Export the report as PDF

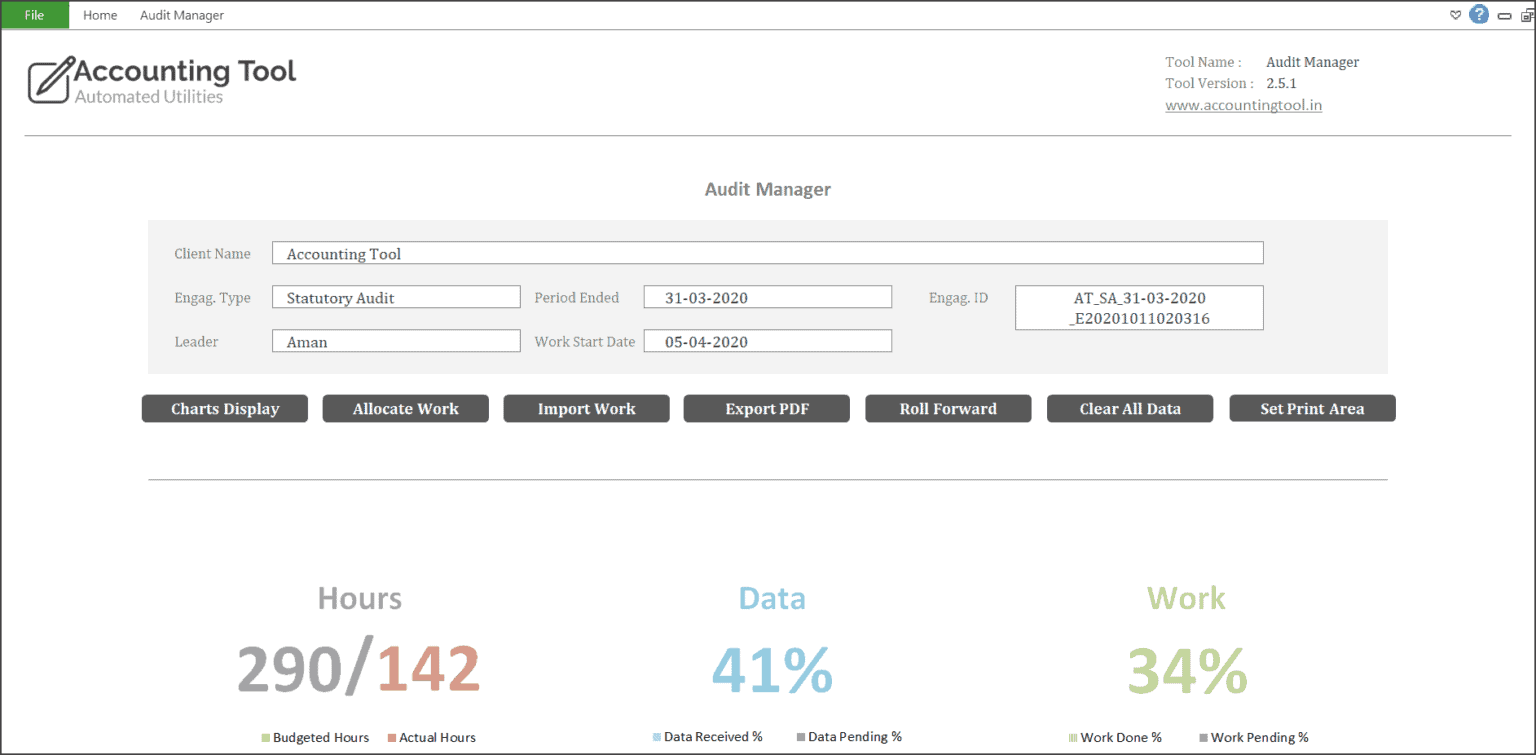[x=766, y=408]
